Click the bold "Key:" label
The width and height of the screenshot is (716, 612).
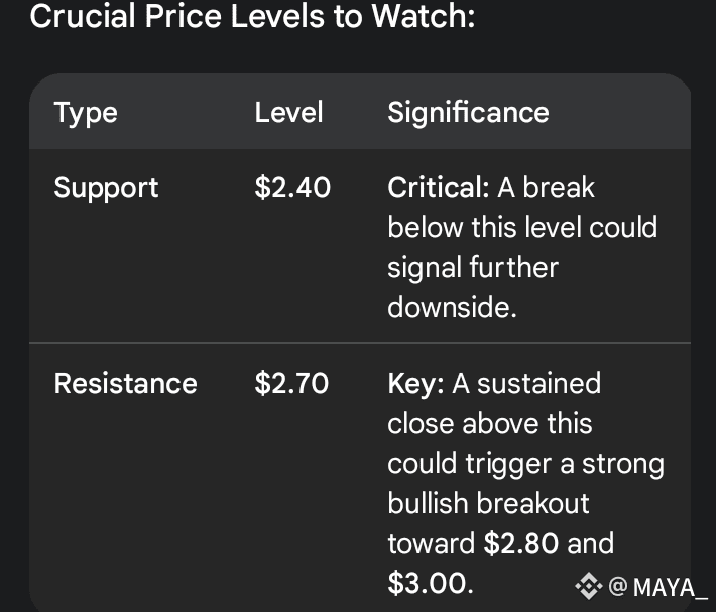point(416,383)
